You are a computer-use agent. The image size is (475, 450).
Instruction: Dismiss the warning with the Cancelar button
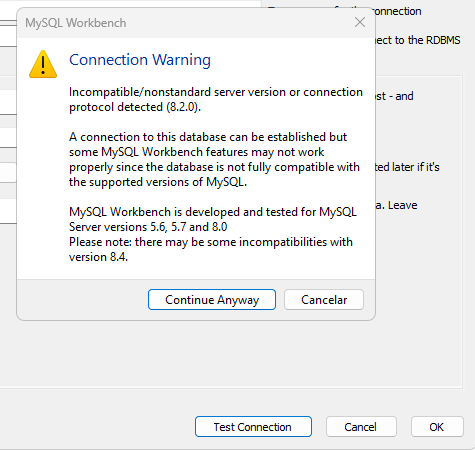[324, 299]
